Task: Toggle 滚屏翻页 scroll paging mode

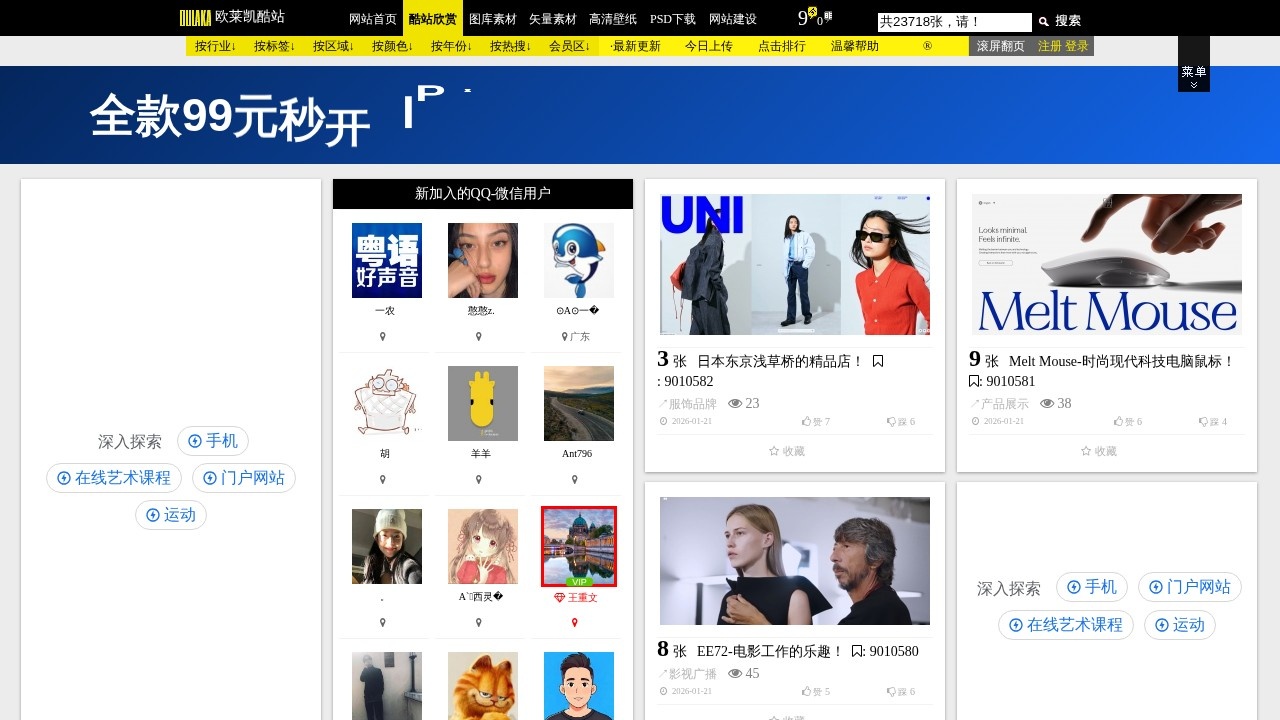Action: [1000, 46]
